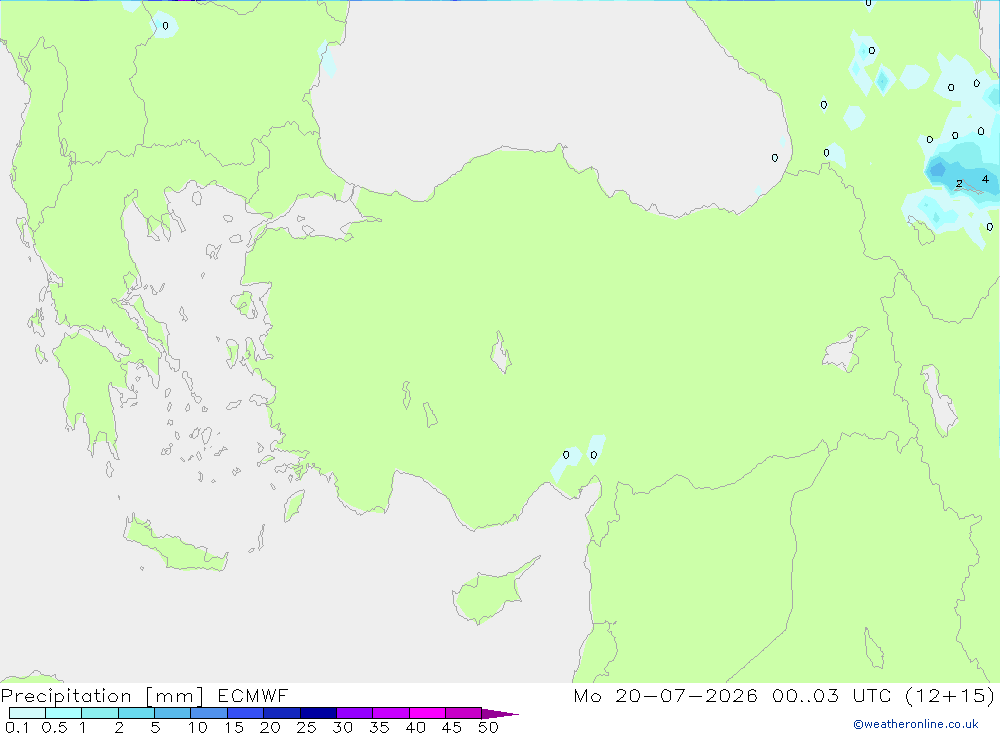
Task: Click the 40–45 mm magenta legend swatch
Action: (x=427, y=713)
